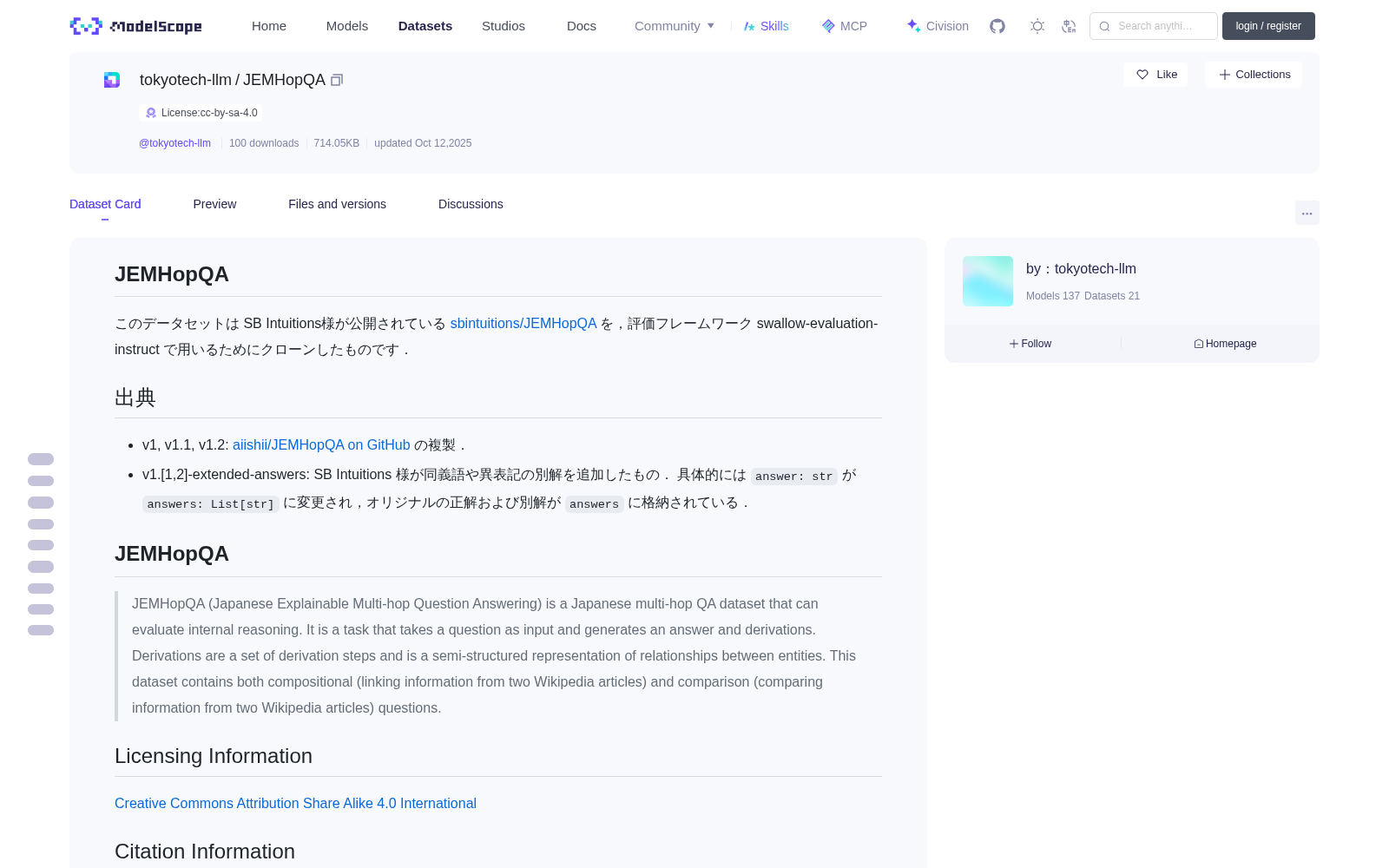
Task: Open the Datasets navigation item
Action: click(x=425, y=26)
